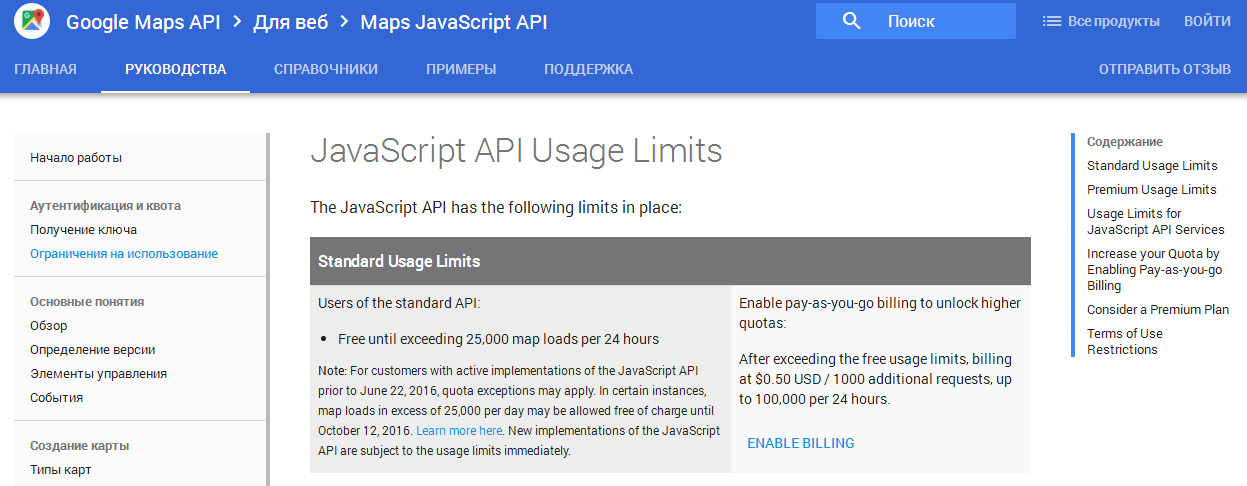1247x486 pixels.
Task: Jump to 'Usage Limits for JavaScript API Services'
Action: pyautogui.click(x=1156, y=221)
